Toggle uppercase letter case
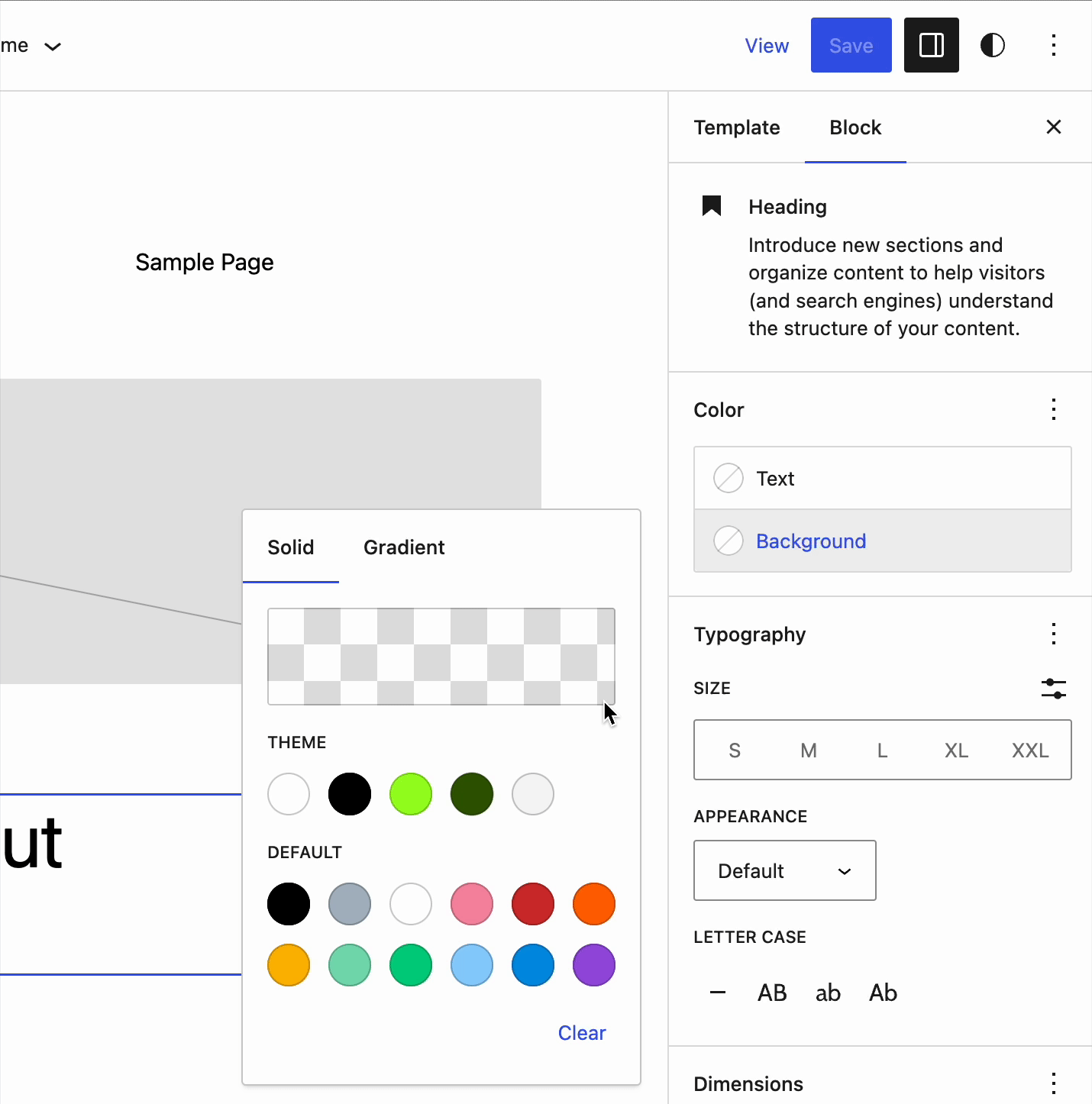Image resolution: width=1092 pixels, height=1104 pixels. [772, 993]
